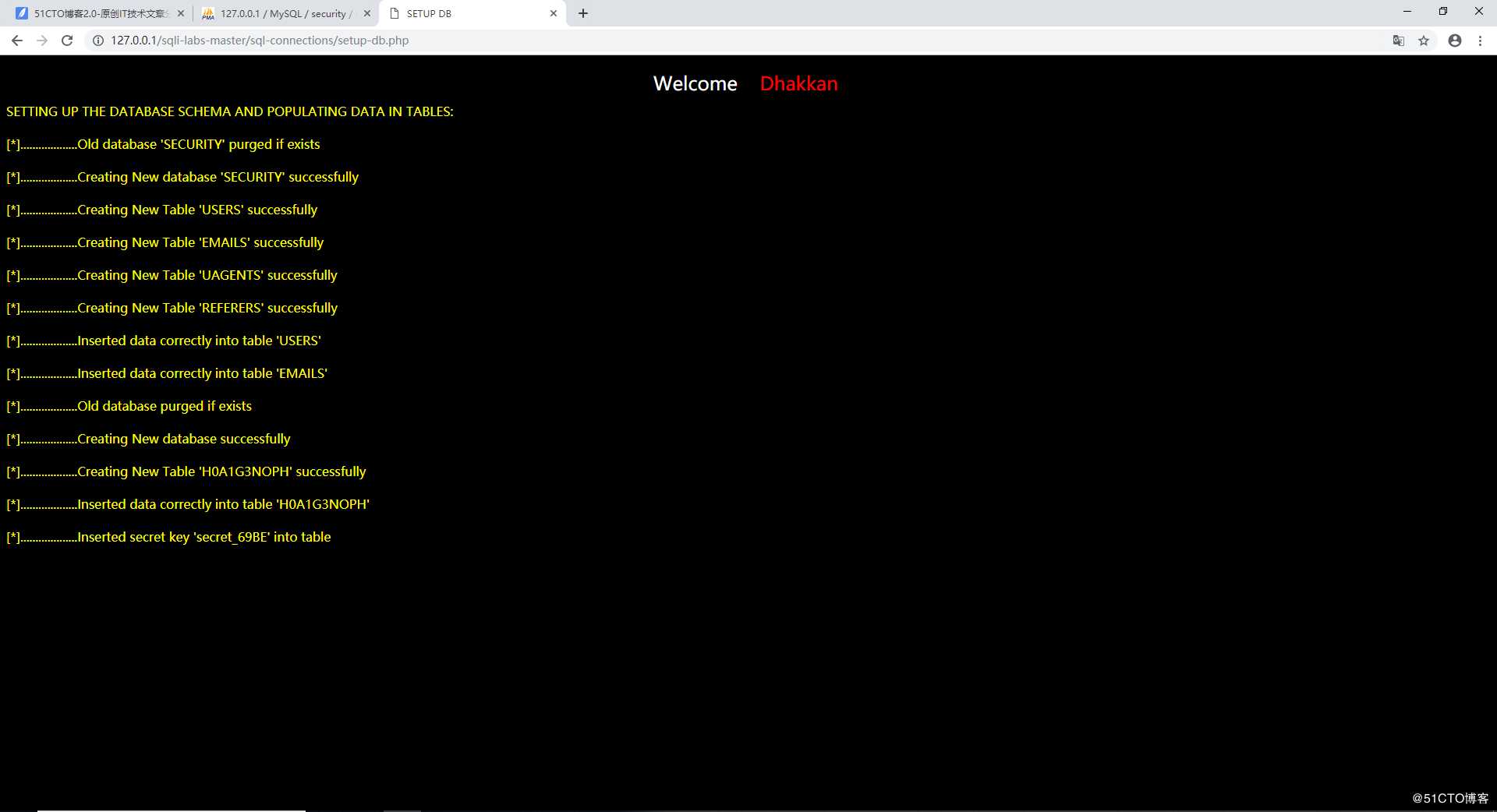Close the browser window
The image size is (1497, 812).
tap(1479, 12)
